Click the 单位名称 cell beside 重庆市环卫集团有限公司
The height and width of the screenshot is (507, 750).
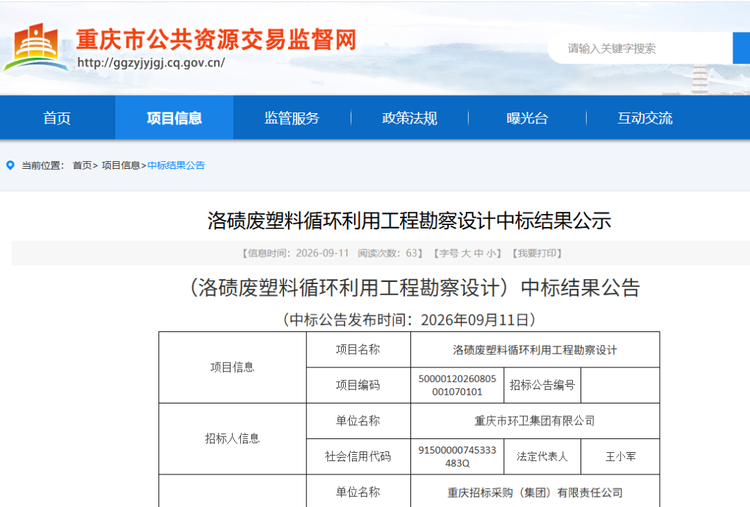pyautogui.click(x=358, y=421)
